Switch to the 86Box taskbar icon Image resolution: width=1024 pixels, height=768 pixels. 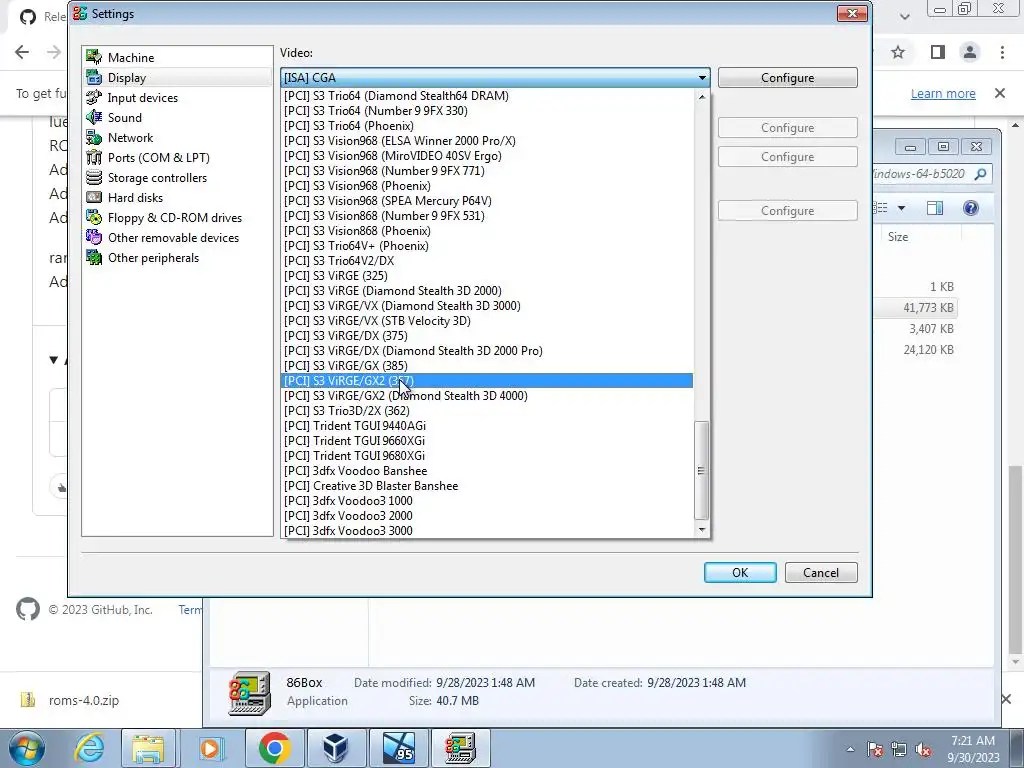coord(460,748)
